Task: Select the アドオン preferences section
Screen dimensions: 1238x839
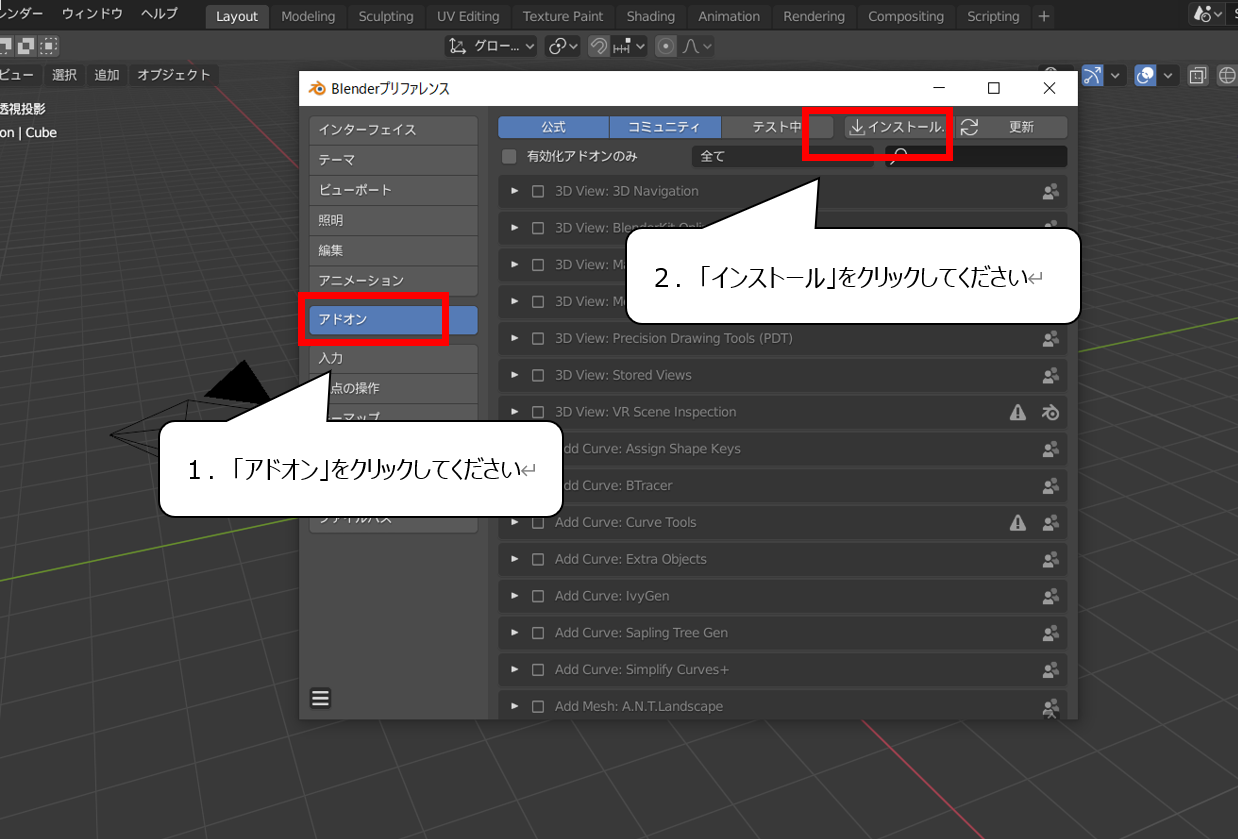Action: point(393,320)
